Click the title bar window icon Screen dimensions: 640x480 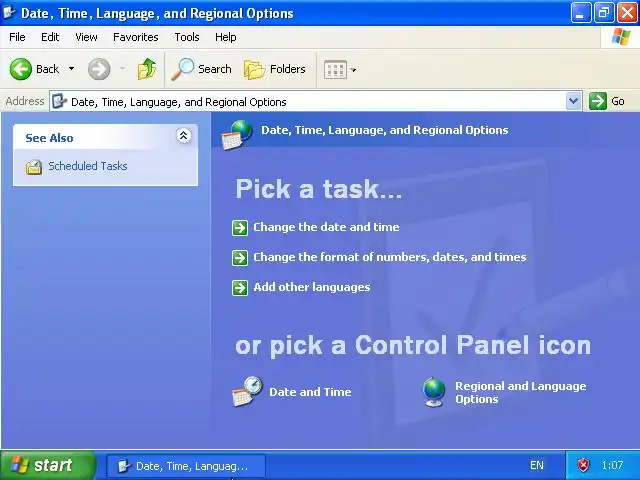pyautogui.click(x=9, y=13)
